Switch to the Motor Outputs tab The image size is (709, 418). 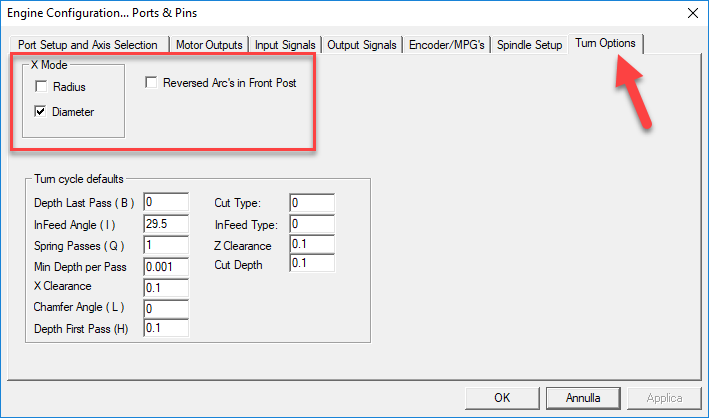pyautogui.click(x=209, y=45)
